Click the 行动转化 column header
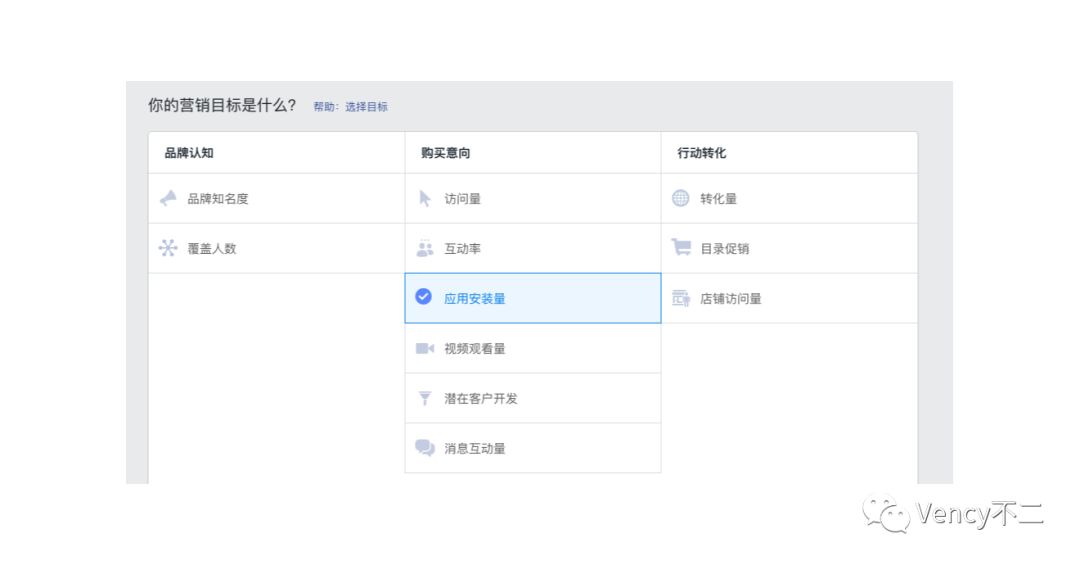Image resolution: width=1080 pixels, height=565 pixels. tap(701, 153)
